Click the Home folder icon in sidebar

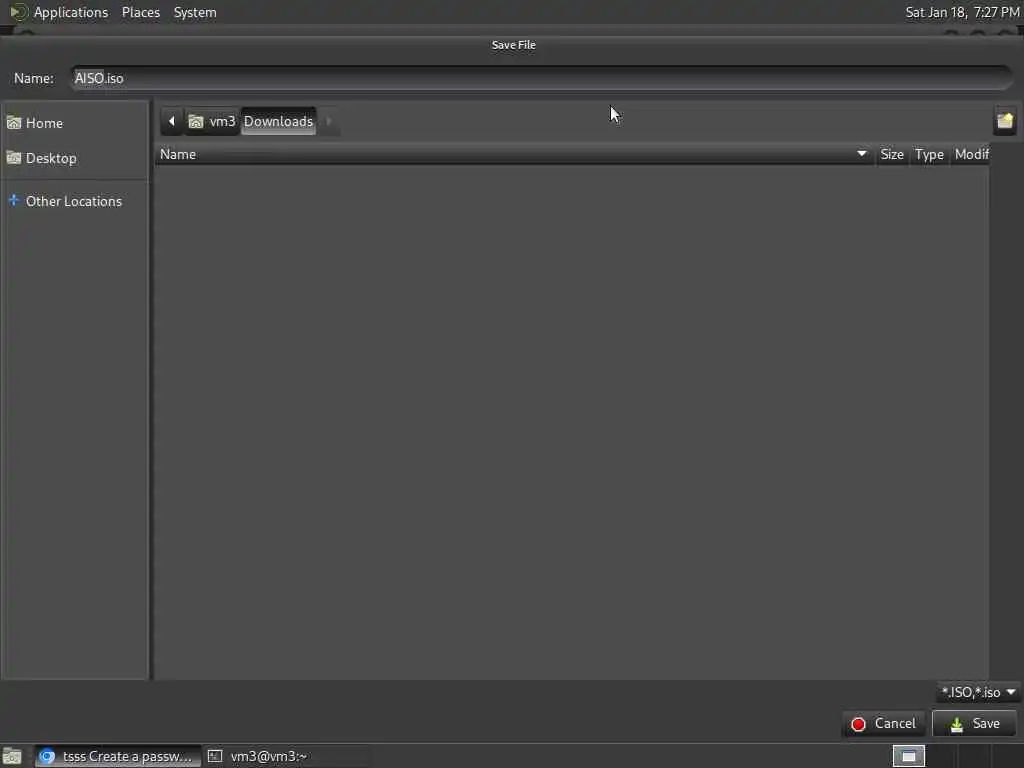pyautogui.click(x=14, y=123)
